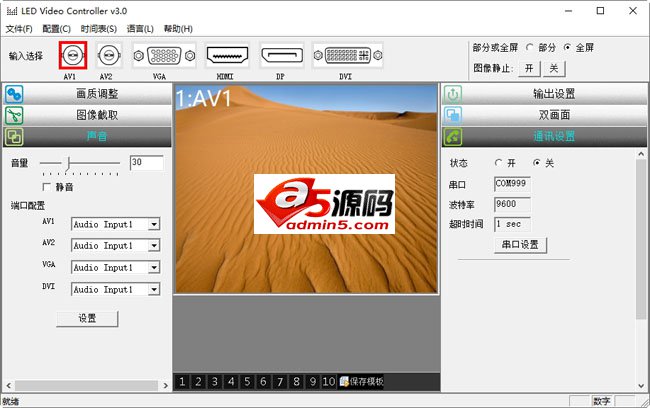Click 图像静止 关 button
This screenshot has height=408, width=650.
pos(554,68)
